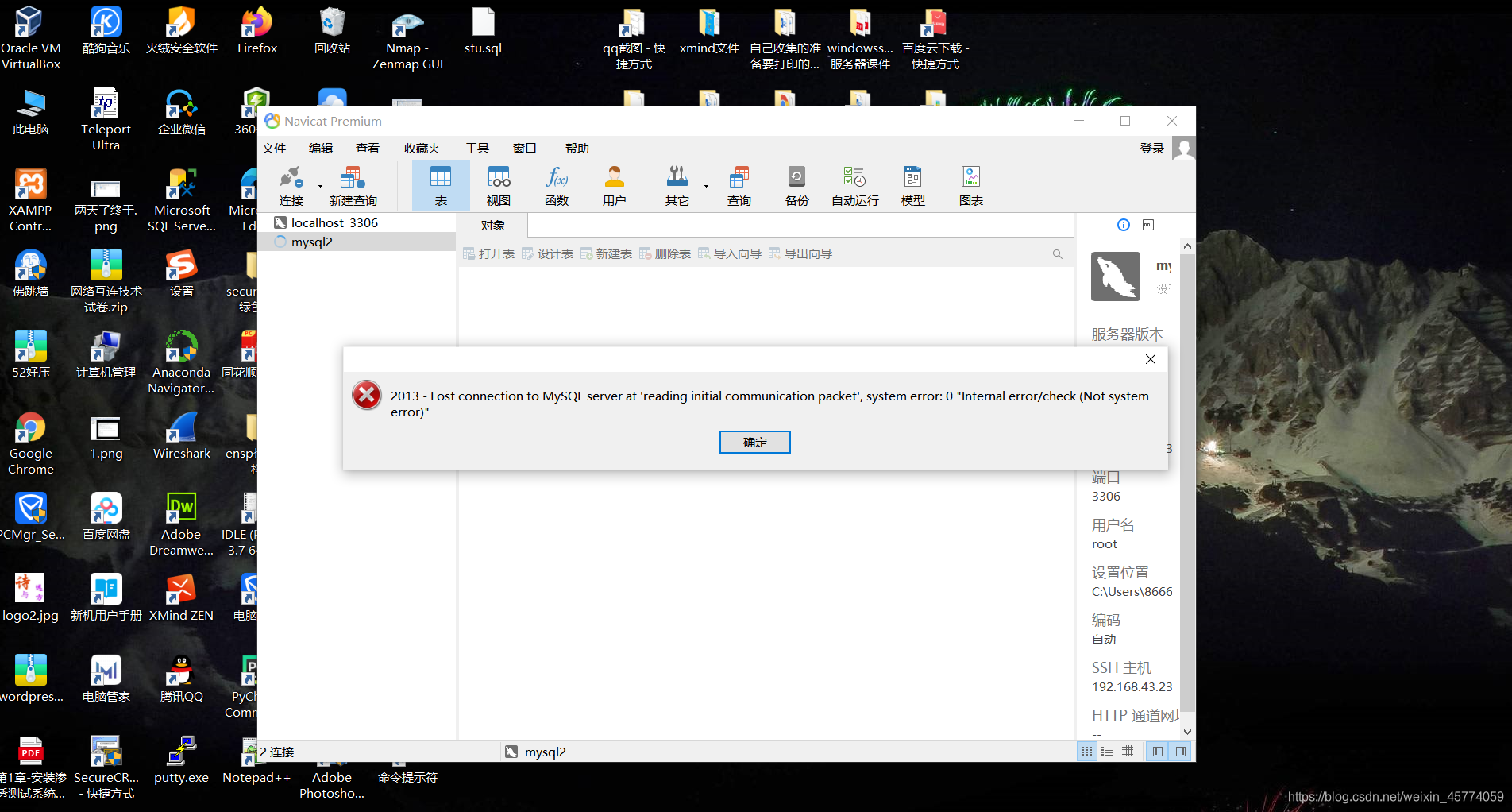This screenshot has width=1512, height=812.
Task: Switch to list view in the status bar
Action: tap(1107, 752)
